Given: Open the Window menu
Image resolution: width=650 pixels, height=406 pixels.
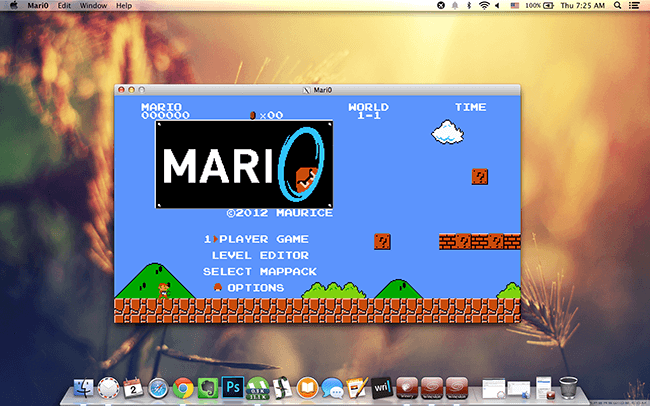Looking at the screenshot, I should 93,5.
